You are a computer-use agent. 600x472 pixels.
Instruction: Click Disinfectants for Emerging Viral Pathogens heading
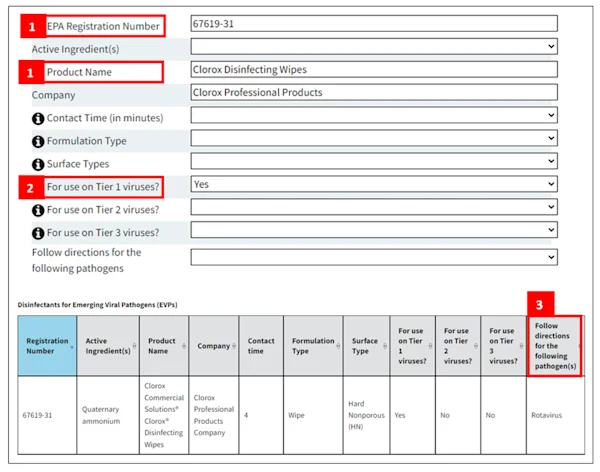point(97,305)
